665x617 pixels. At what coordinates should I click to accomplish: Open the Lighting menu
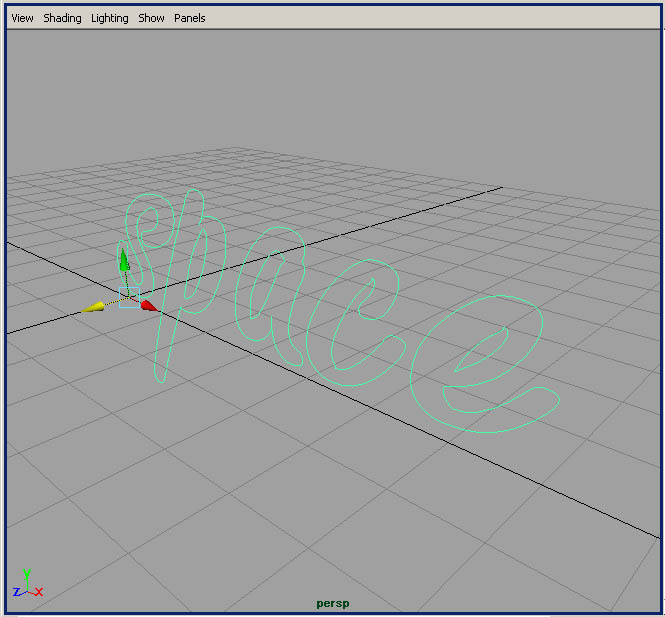click(109, 18)
